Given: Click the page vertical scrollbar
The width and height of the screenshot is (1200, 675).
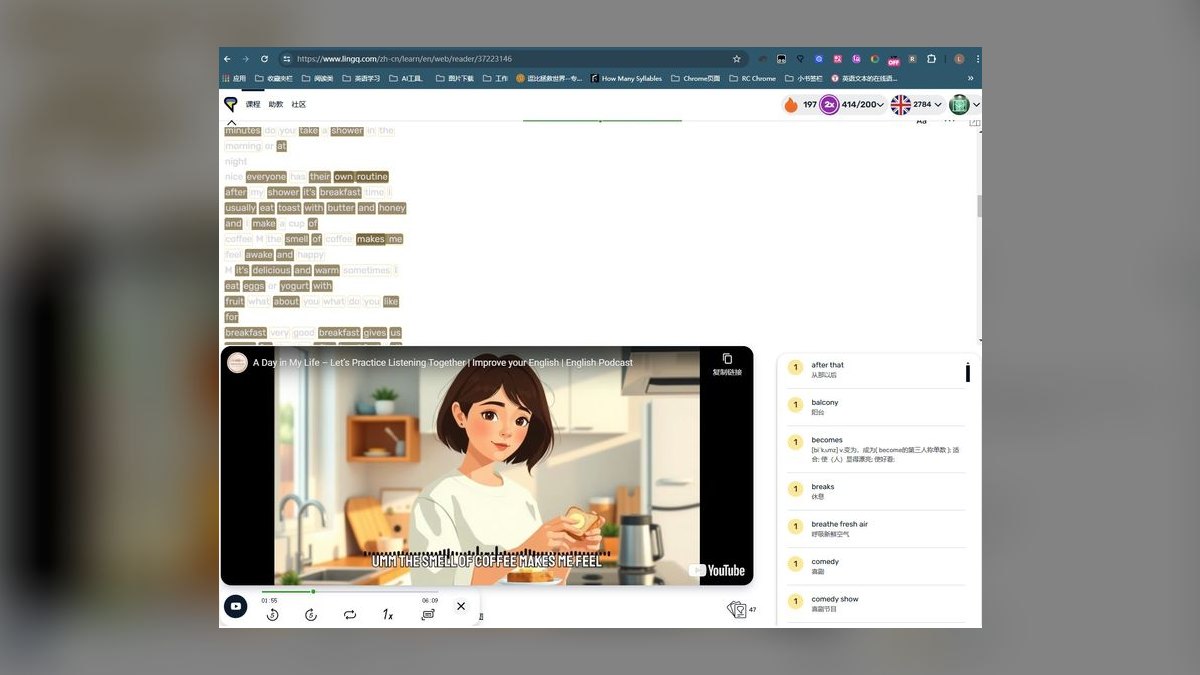Looking at the screenshot, I should tap(979, 206).
